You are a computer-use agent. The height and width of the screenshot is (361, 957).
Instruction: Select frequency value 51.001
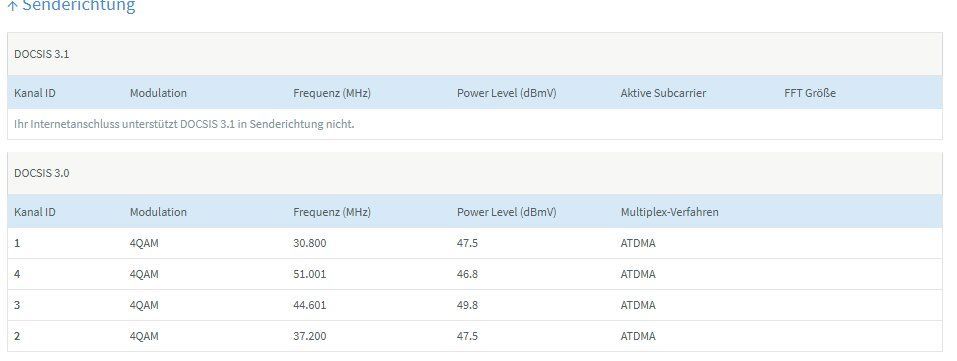[x=309, y=274]
